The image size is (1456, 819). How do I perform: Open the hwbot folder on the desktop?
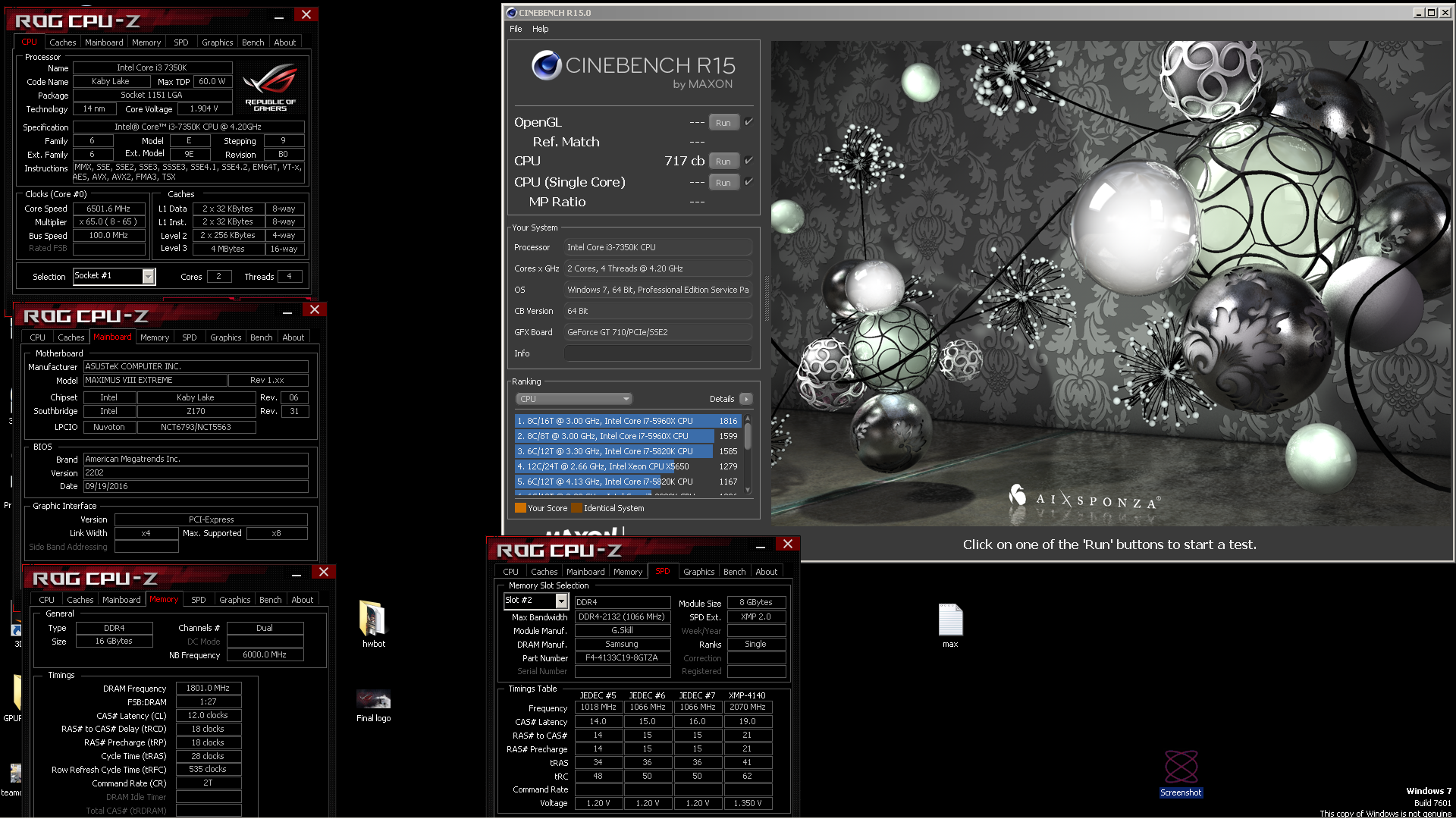click(373, 619)
